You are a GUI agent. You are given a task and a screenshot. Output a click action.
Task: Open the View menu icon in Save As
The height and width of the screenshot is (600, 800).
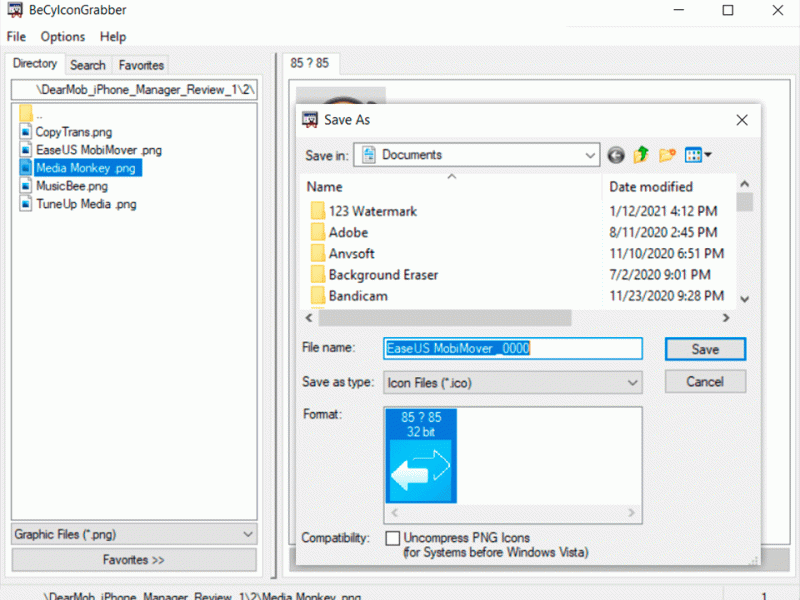point(697,155)
